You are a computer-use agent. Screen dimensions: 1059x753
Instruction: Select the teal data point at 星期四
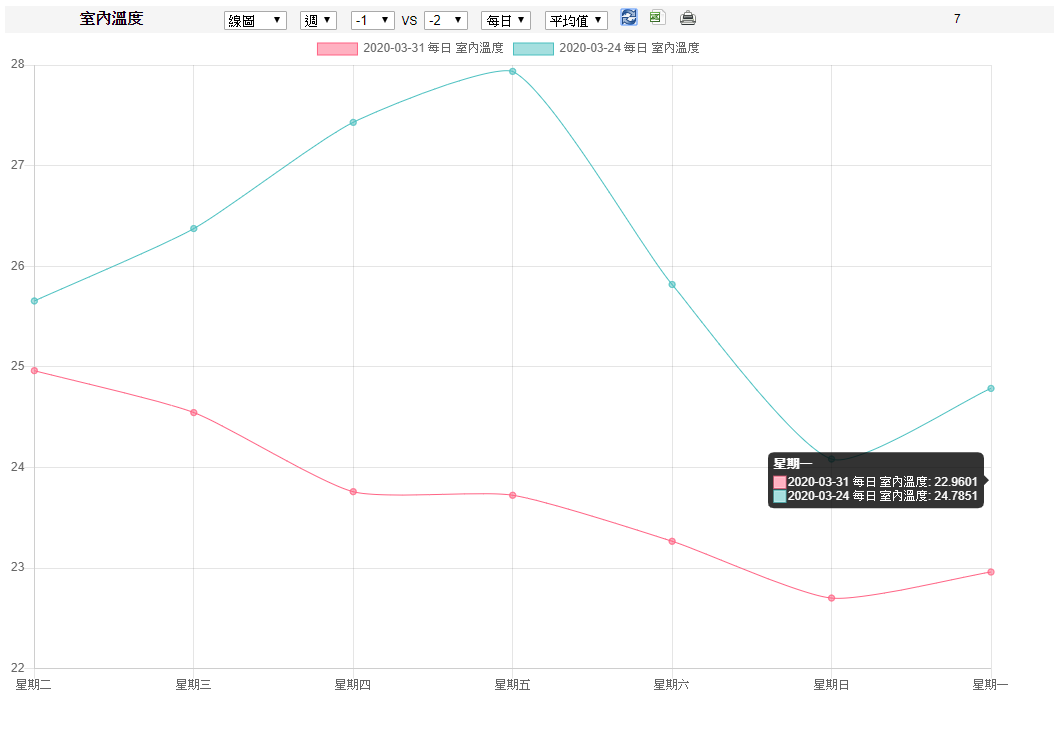[353, 122]
